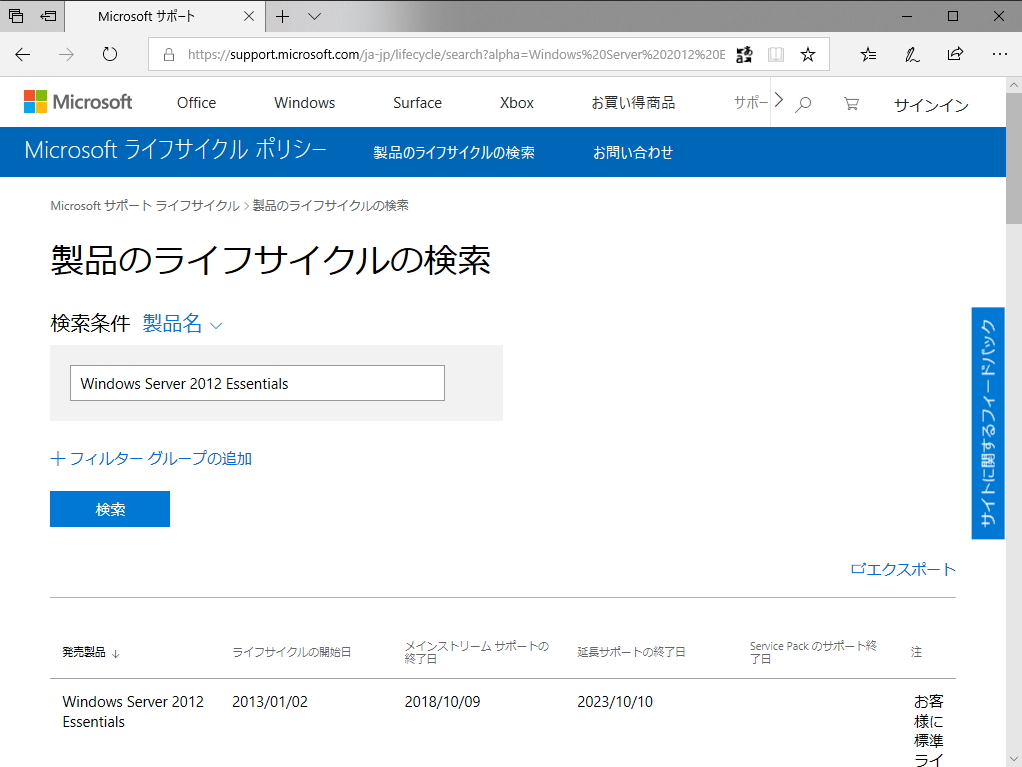Click the Translate page icon in address bar
The width and height of the screenshot is (1022, 767).
[744, 54]
